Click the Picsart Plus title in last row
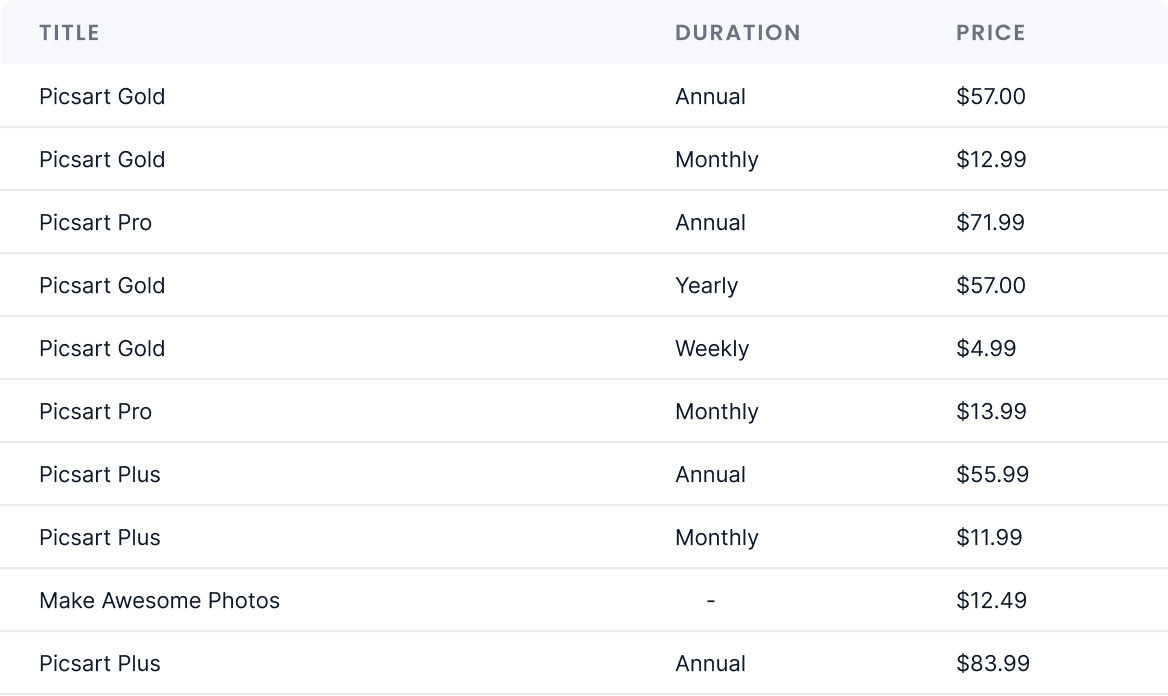This screenshot has height=696, width=1168. click(x=99, y=664)
